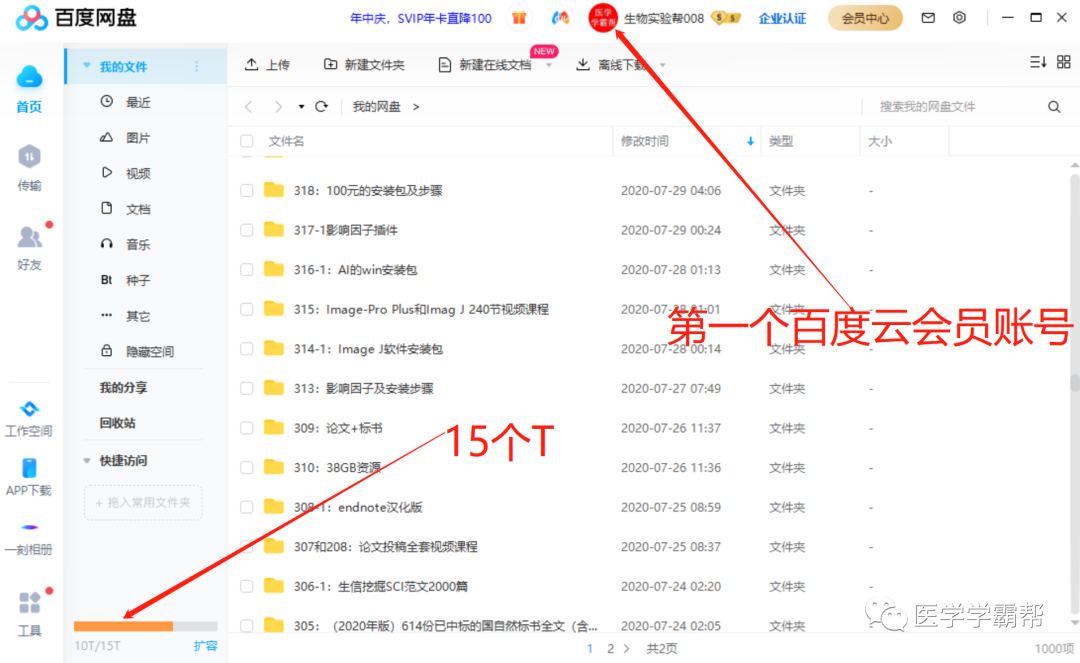Click the 10T/15T storage usage bar
1080x663 pixels.
click(x=146, y=626)
